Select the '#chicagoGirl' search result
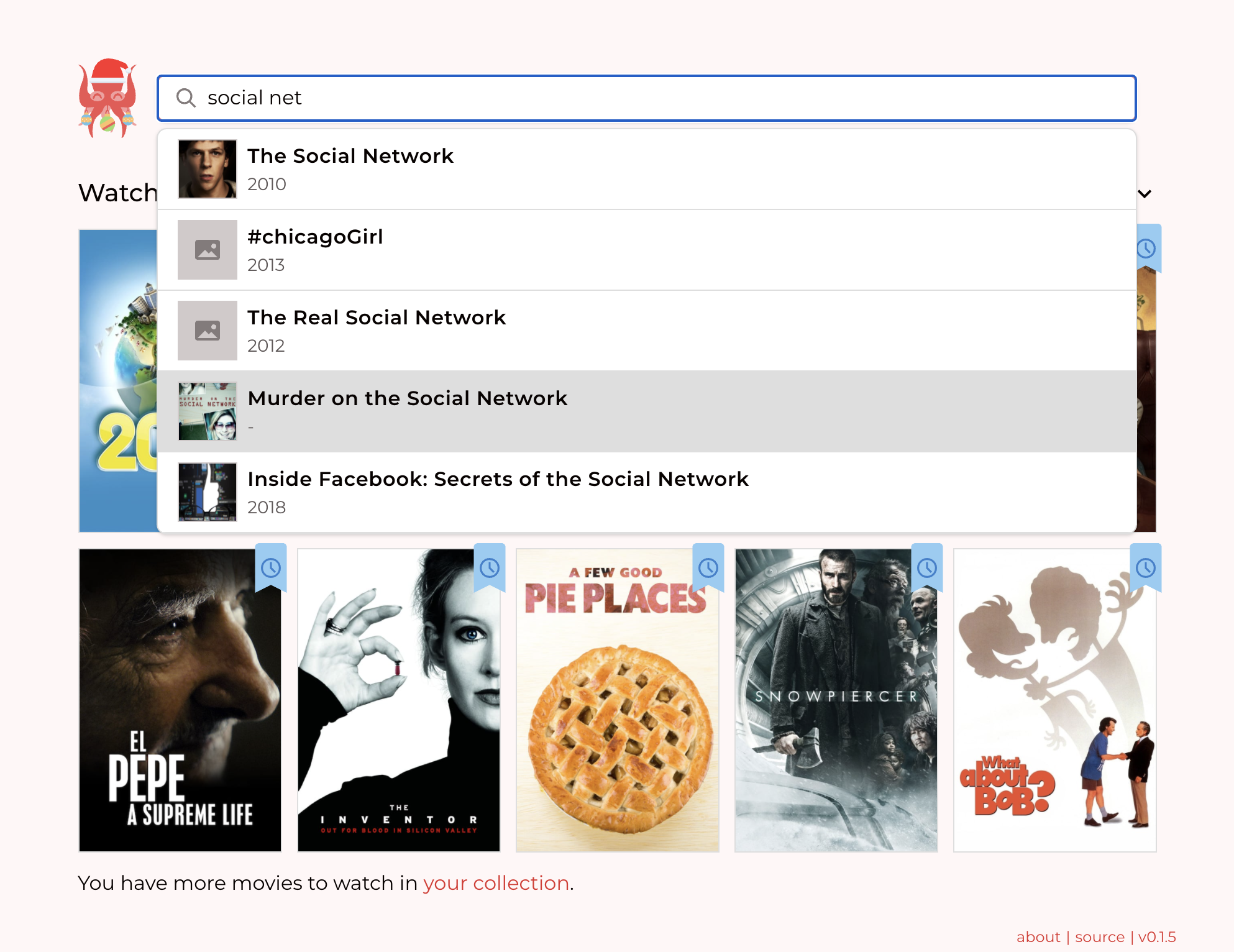Image resolution: width=1234 pixels, height=952 pixels. click(646, 250)
